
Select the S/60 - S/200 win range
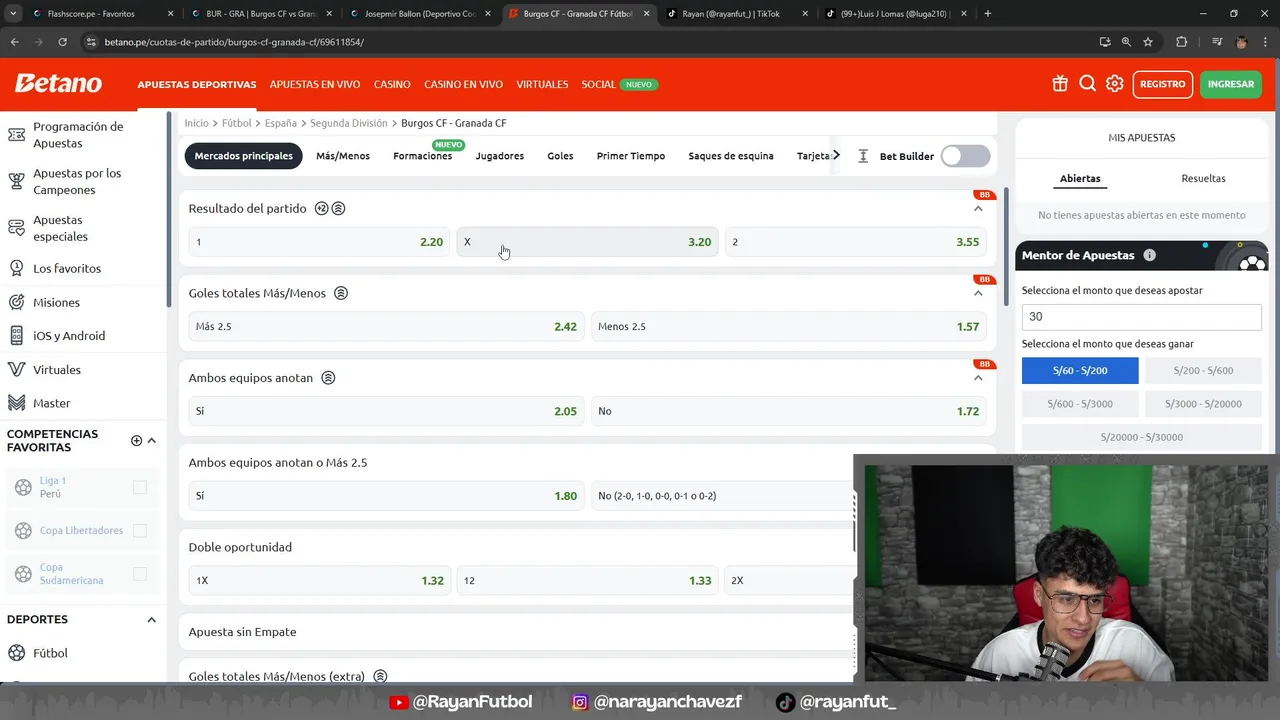point(1080,370)
